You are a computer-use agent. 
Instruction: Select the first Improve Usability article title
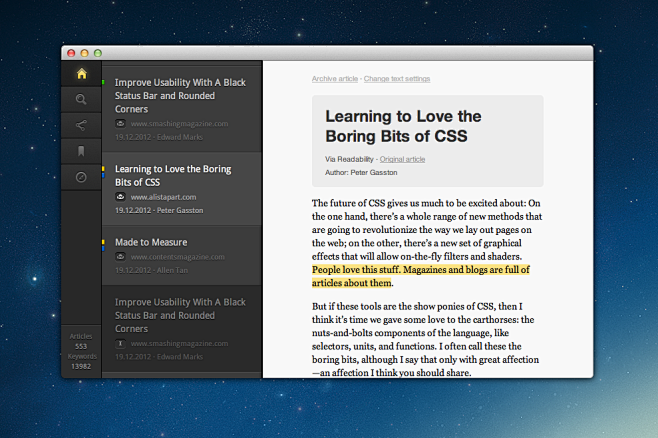180,96
